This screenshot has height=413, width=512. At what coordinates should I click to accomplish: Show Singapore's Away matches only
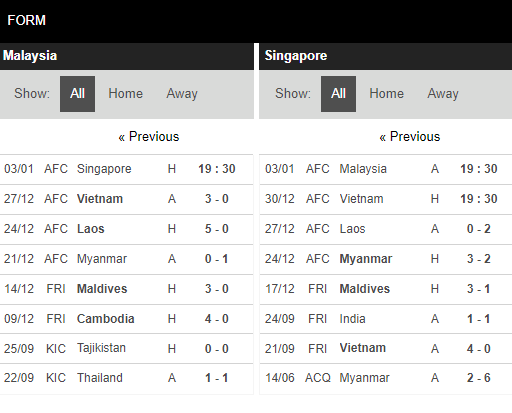(x=443, y=94)
